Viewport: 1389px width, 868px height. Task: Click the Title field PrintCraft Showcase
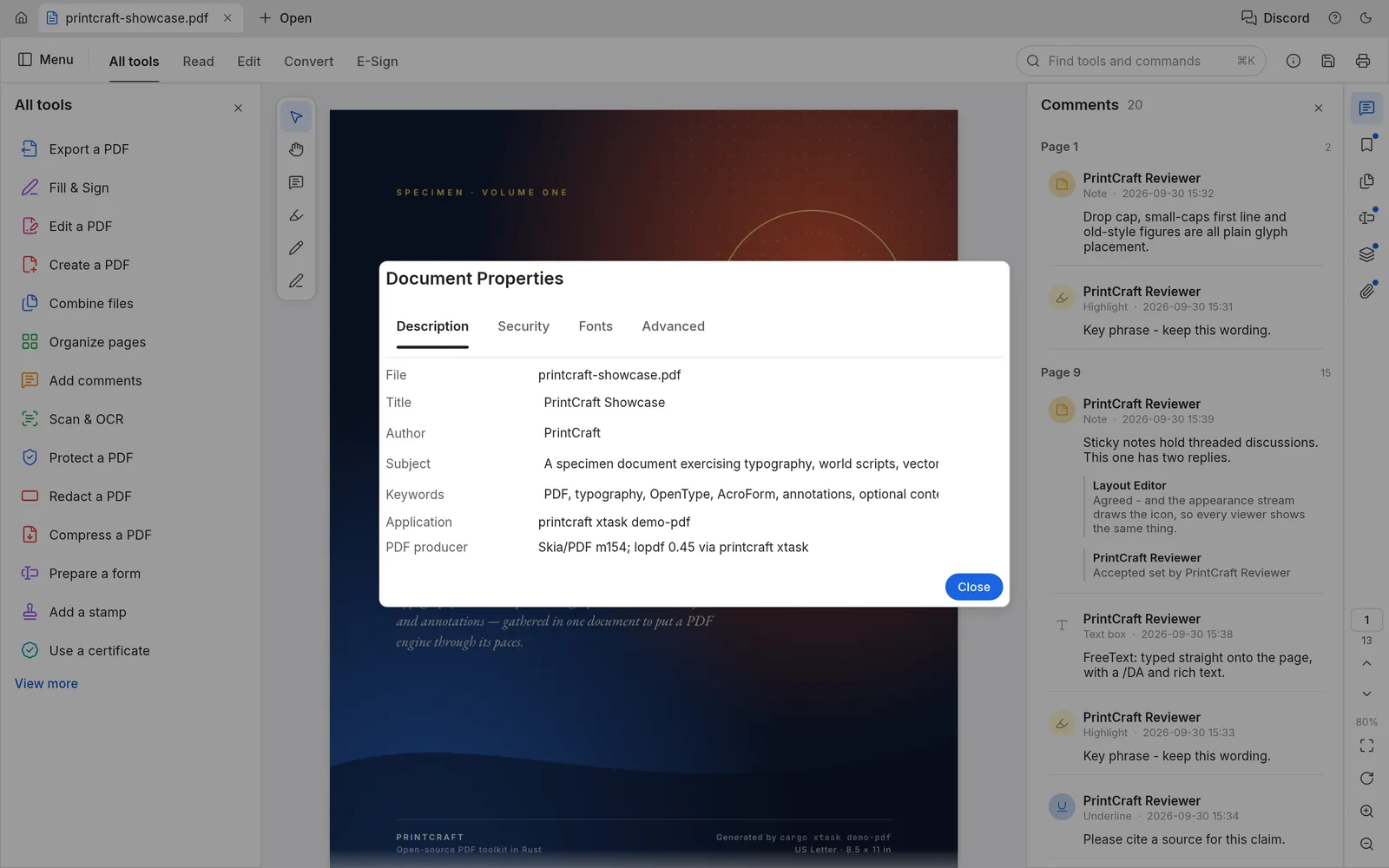[x=741, y=403]
